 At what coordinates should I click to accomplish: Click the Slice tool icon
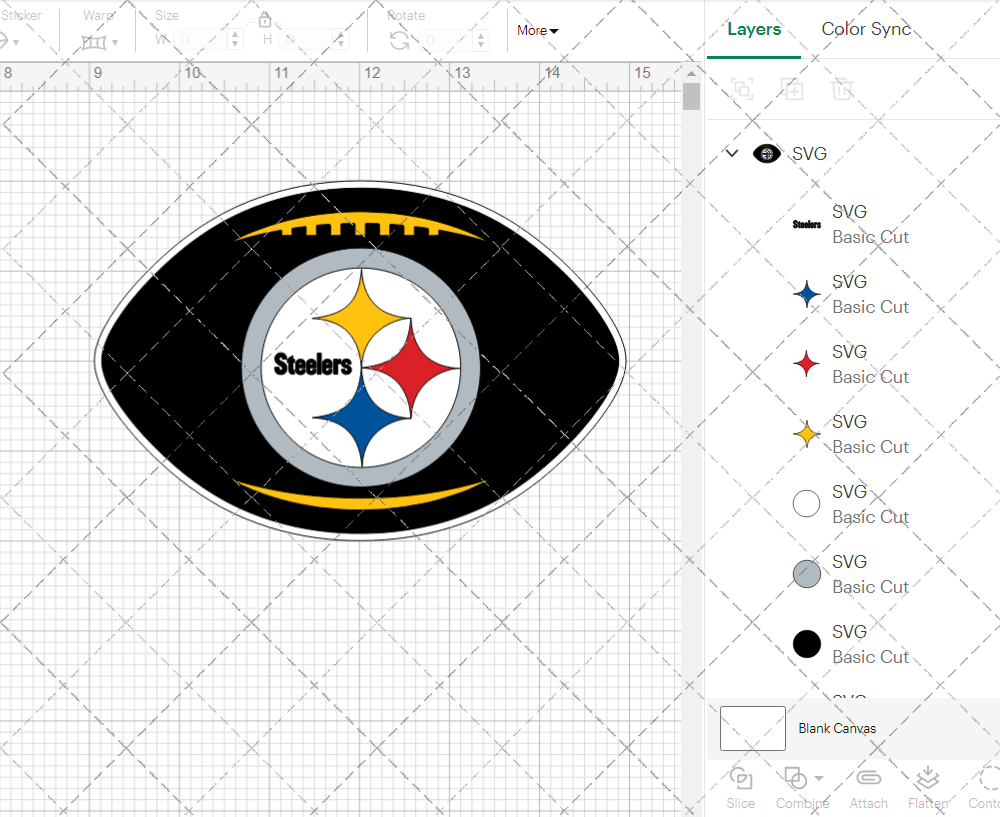(741, 779)
